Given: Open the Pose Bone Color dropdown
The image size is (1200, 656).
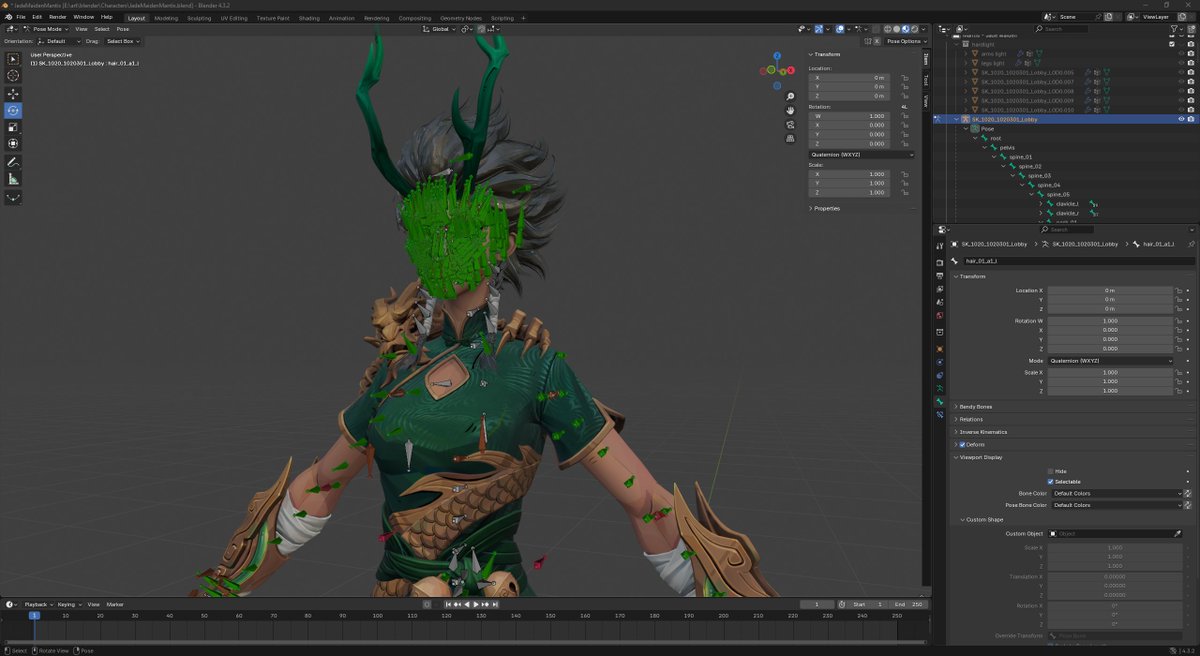Looking at the screenshot, I should tap(1117, 505).
